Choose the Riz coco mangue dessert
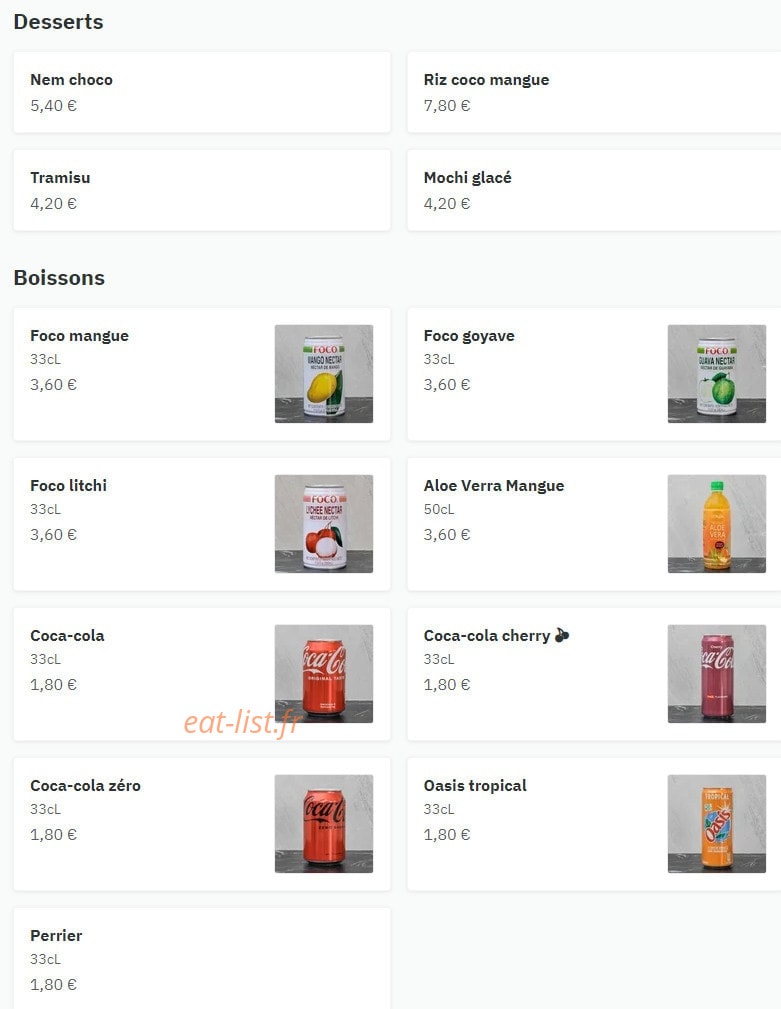Image resolution: width=781 pixels, height=1009 pixels. (x=594, y=93)
